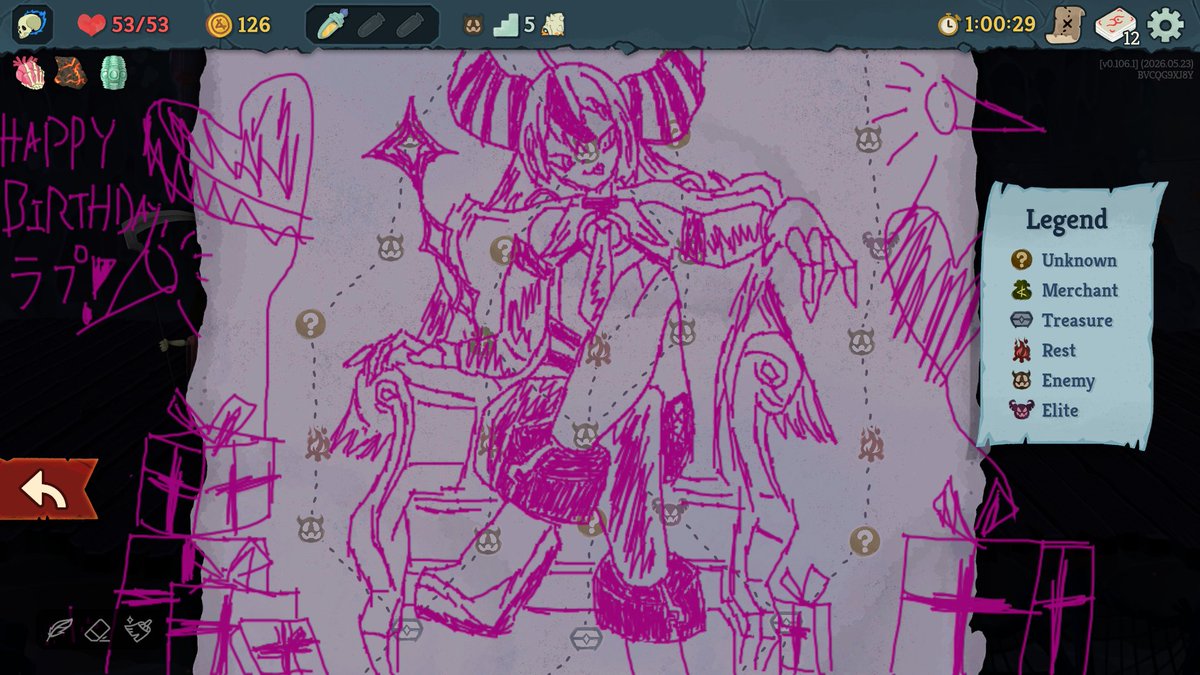Click the 53/53 health value
Viewport: 1200px width, 675px height.
[140, 25]
